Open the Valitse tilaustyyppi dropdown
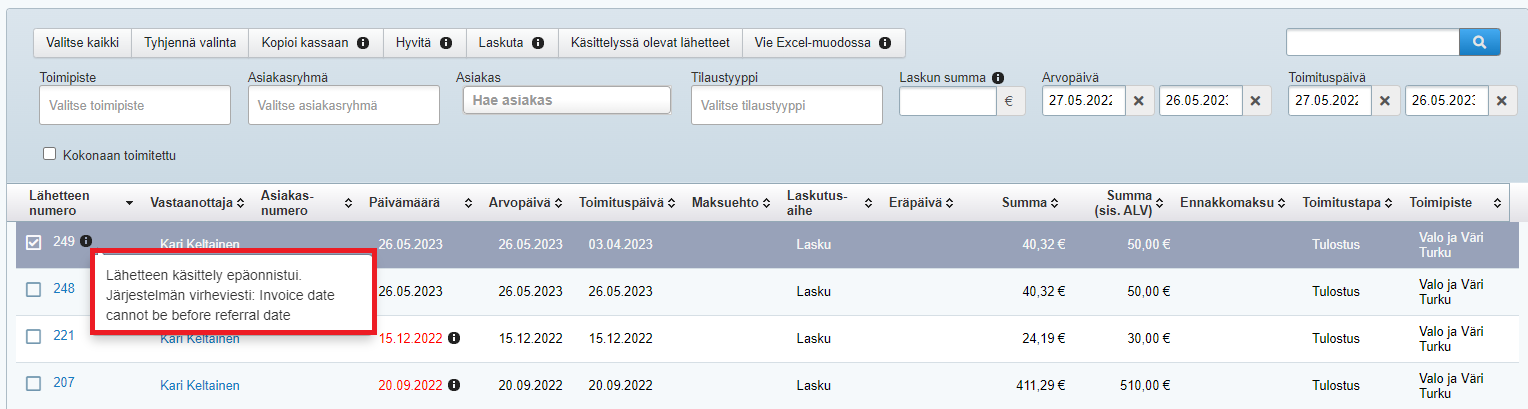This screenshot has height=409, width=1528. (x=786, y=105)
